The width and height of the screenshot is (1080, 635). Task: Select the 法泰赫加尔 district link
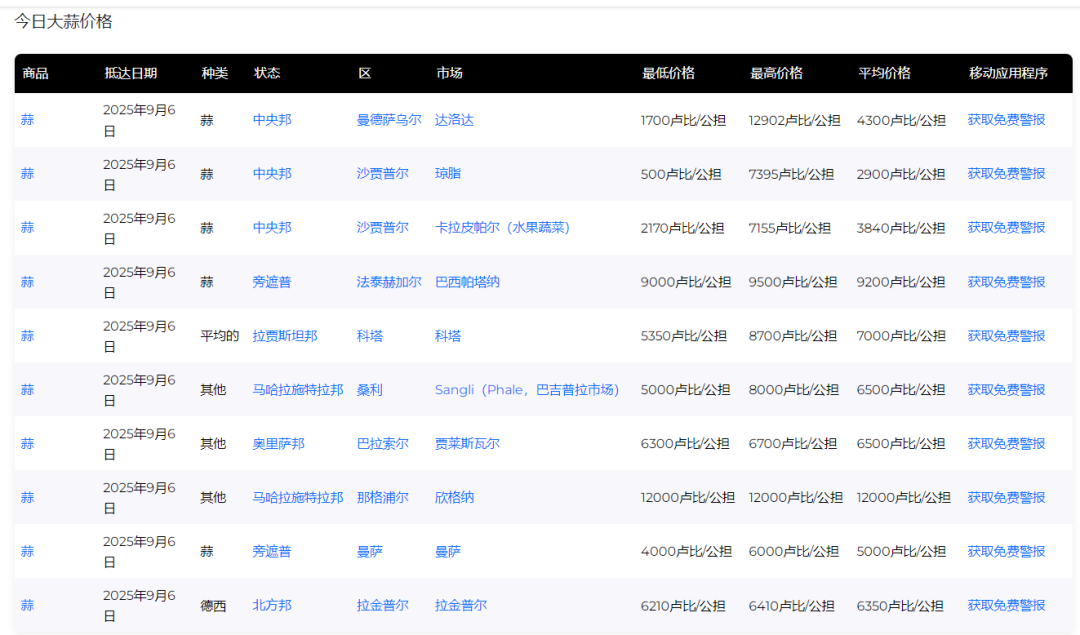(x=389, y=282)
